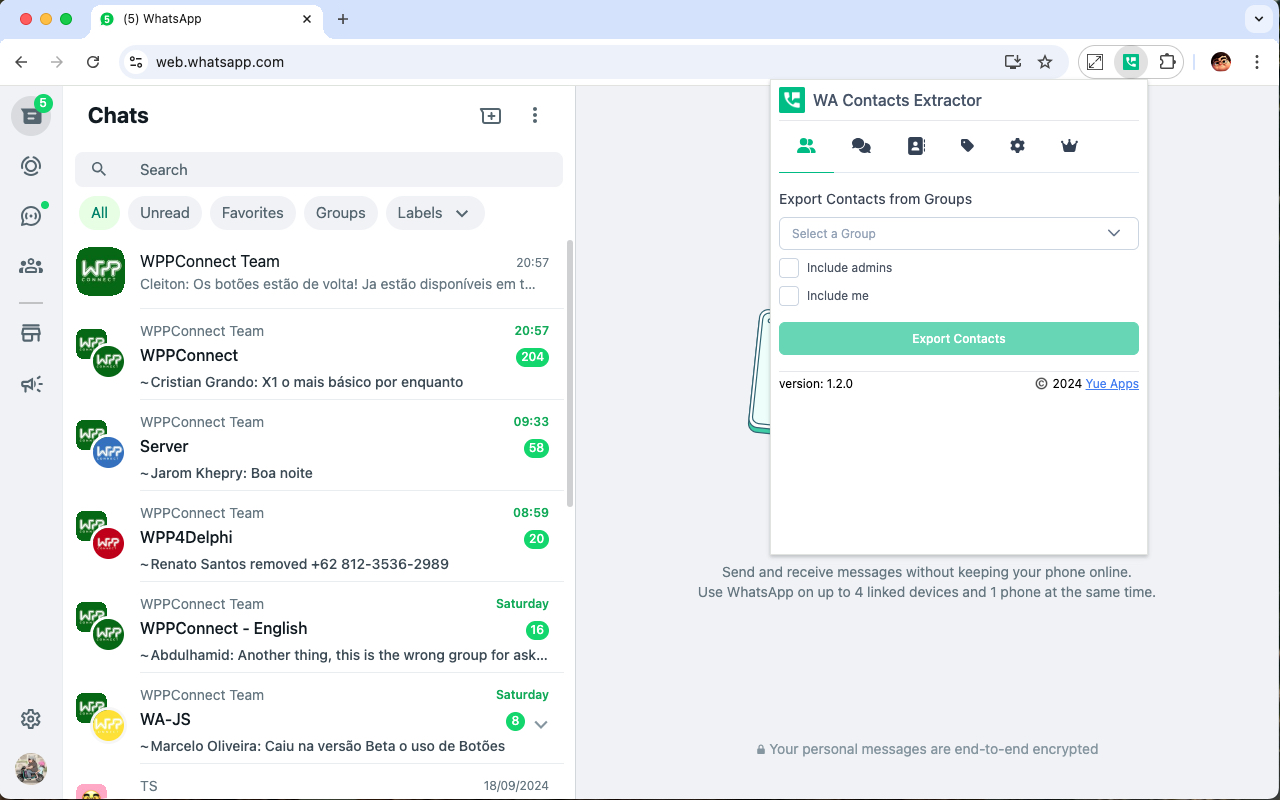The image size is (1280, 800).
Task: Open the Premium crown tab in extractor
Action: pos(1069,146)
